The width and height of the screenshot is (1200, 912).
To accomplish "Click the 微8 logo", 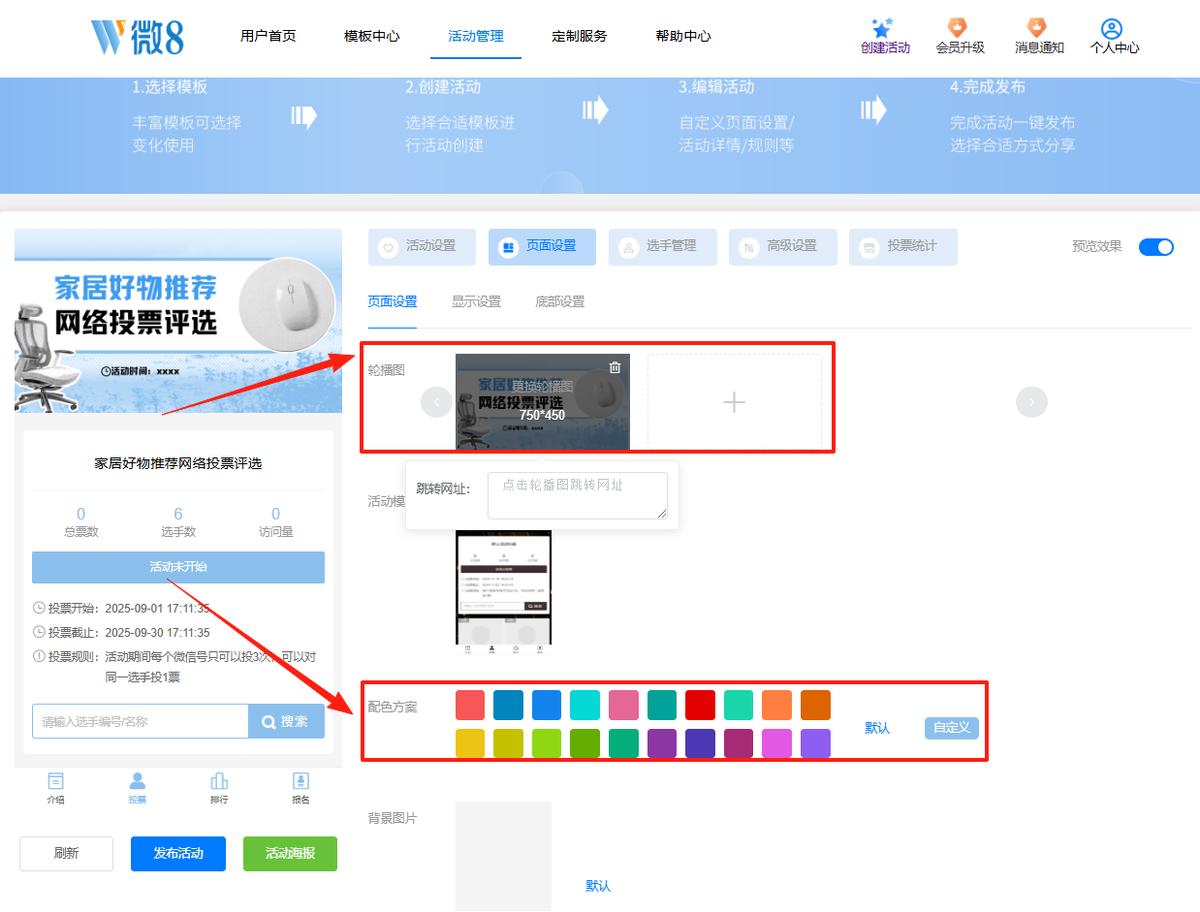I will click(x=137, y=37).
